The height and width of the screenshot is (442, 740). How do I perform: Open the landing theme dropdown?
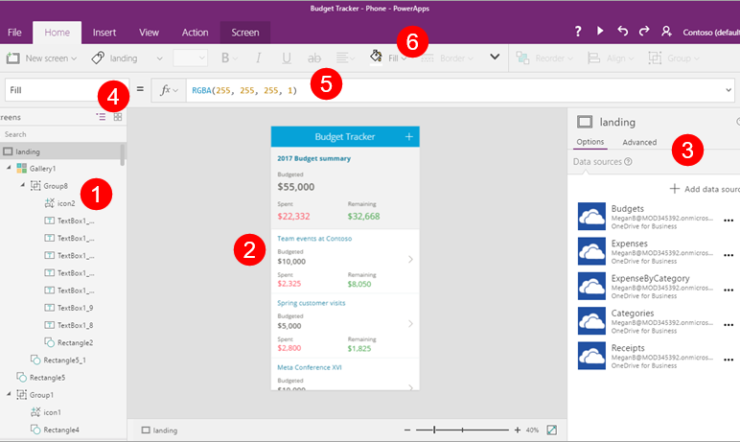[x=127, y=58]
